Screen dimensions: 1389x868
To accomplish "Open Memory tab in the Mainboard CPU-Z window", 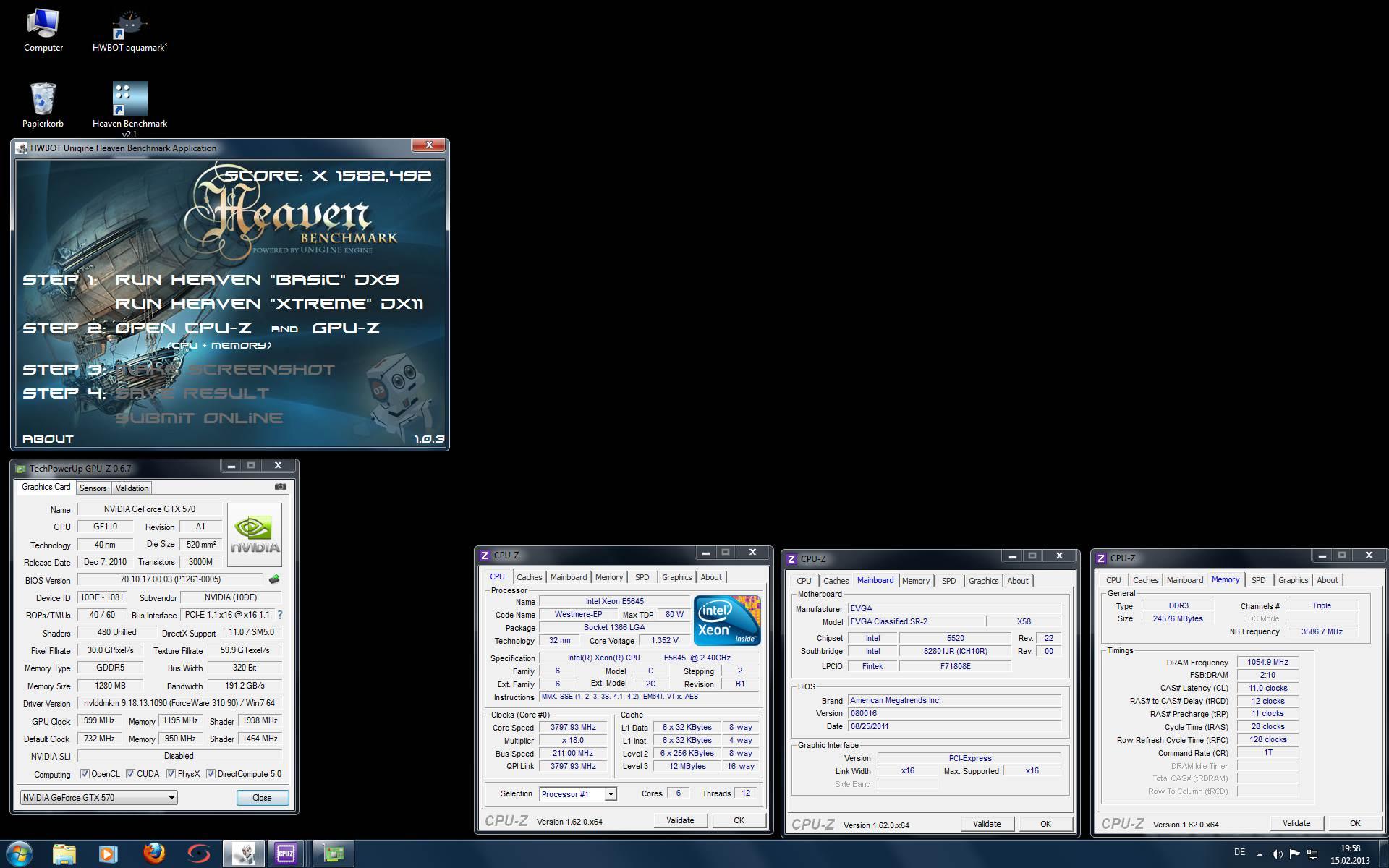I will (916, 581).
